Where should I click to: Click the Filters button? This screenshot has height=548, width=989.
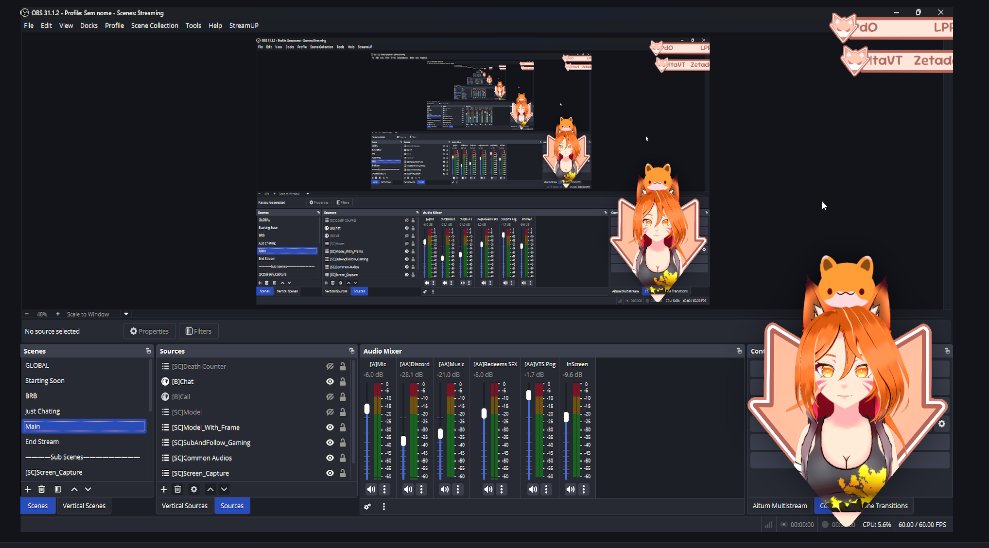pyautogui.click(x=199, y=331)
